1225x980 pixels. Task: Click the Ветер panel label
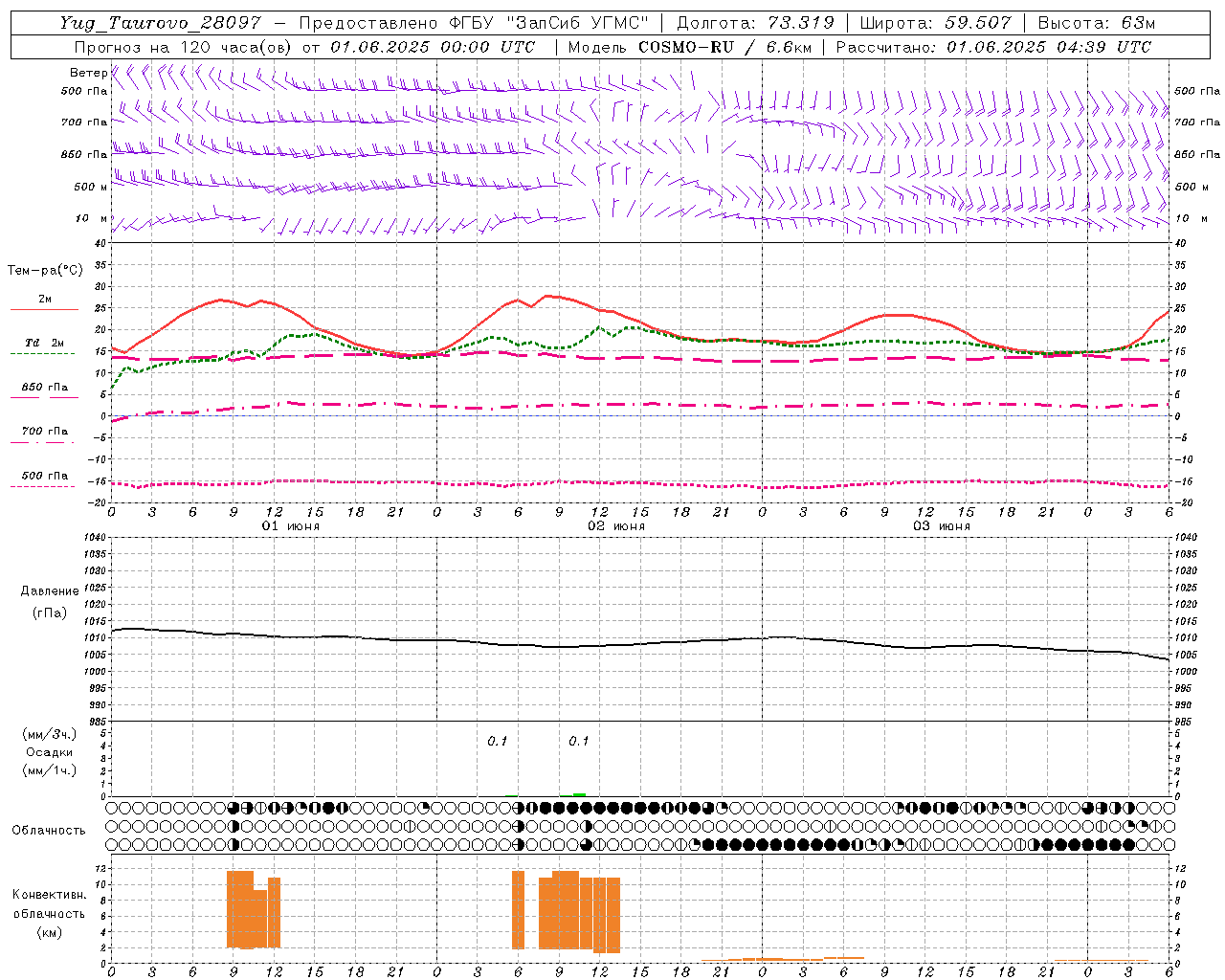coord(88,73)
